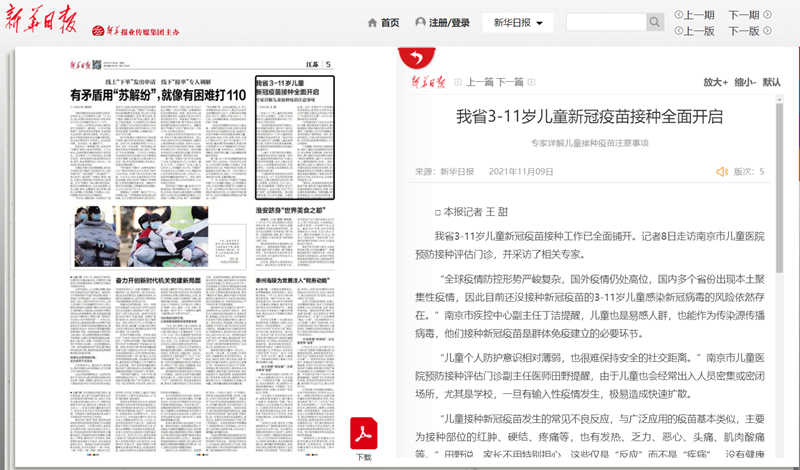Click the right arrow beside 下一期

coord(767,15)
